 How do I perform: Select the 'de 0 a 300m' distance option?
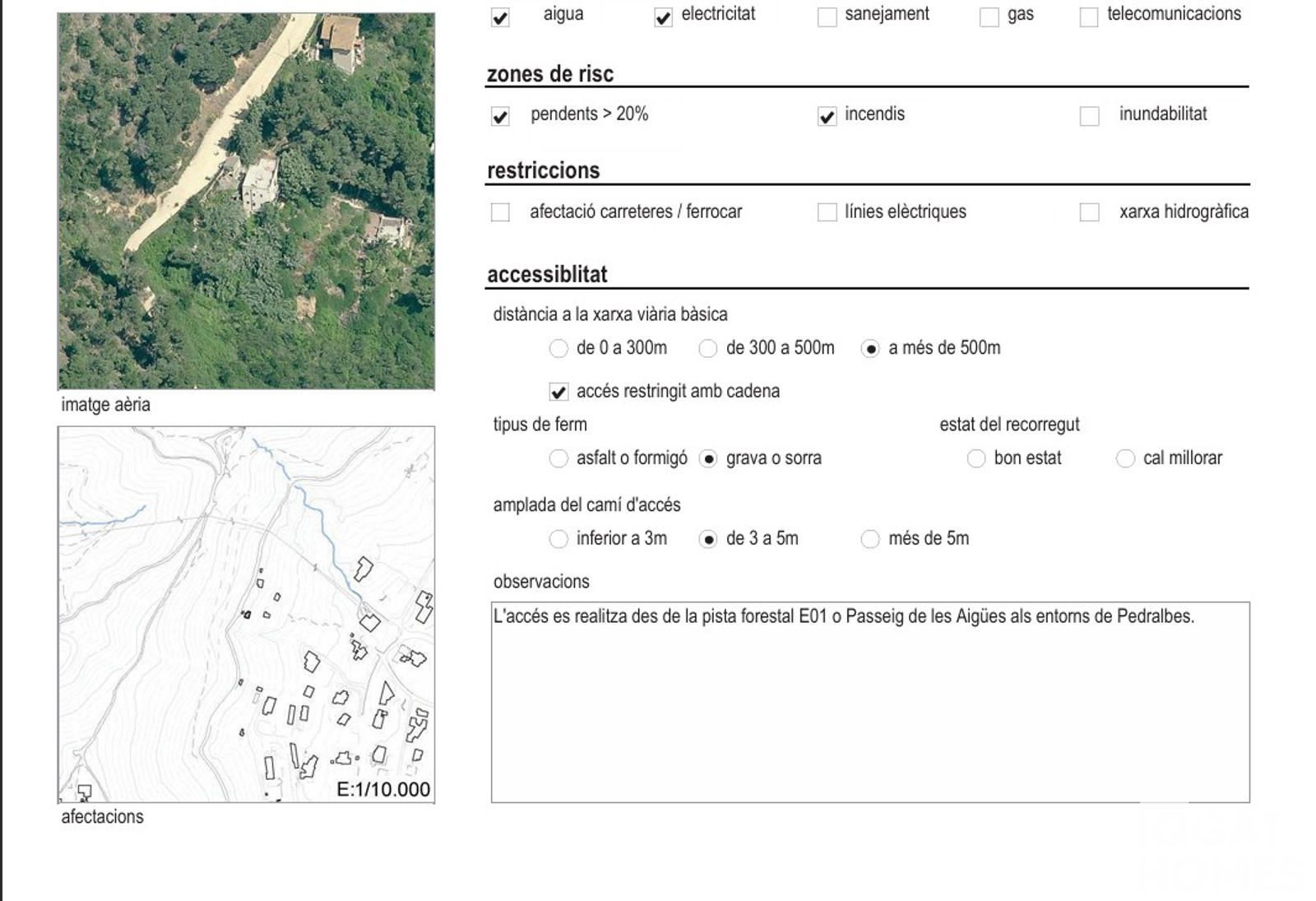(558, 349)
